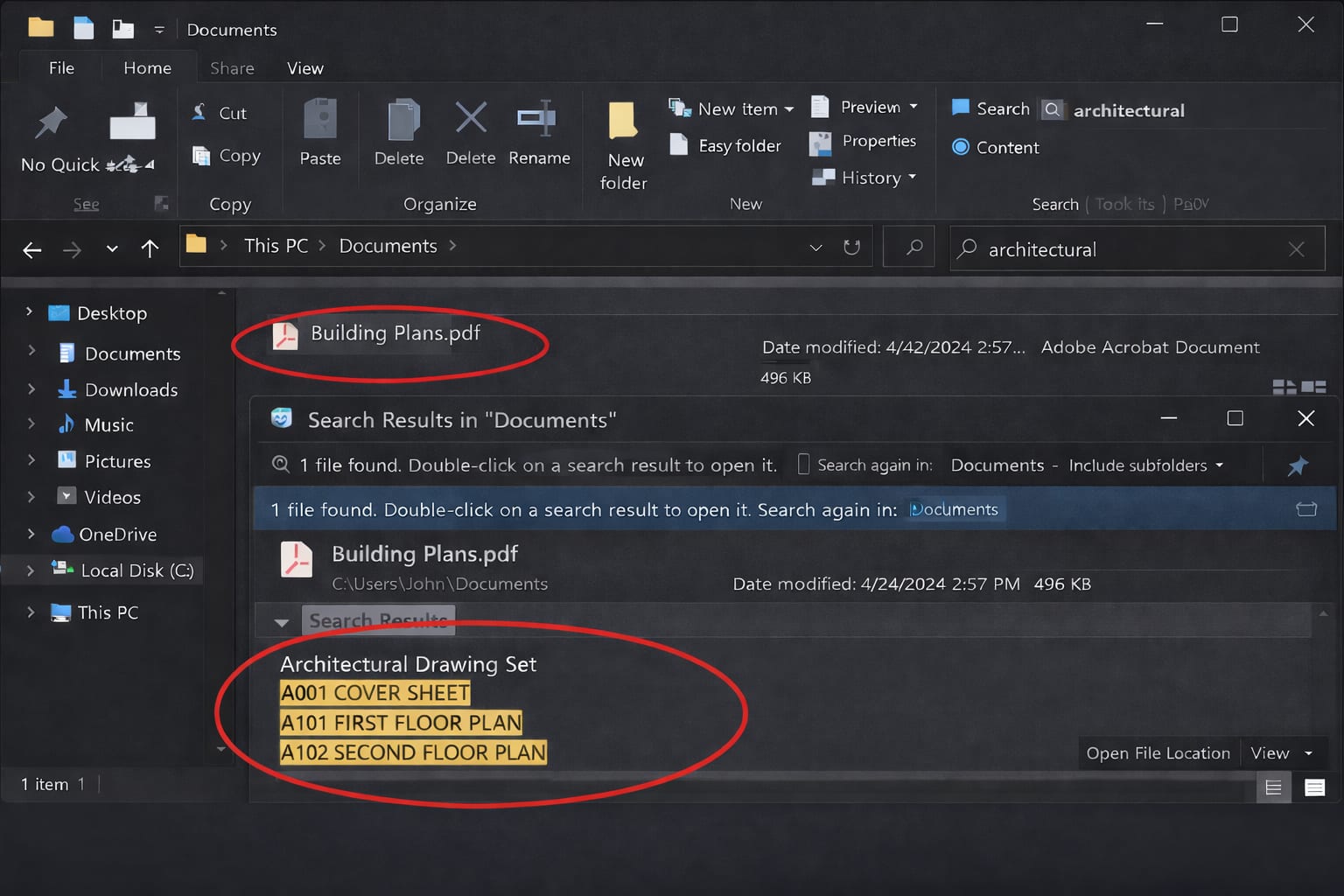This screenshot has width=1344, height=896.
Task: Open Properties via its ribbon icon
Action: coord(819,142)
